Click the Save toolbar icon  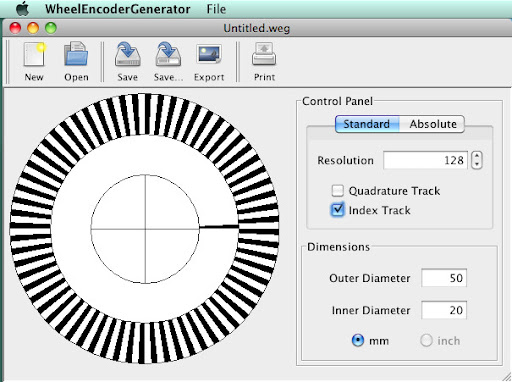[127, 54]
